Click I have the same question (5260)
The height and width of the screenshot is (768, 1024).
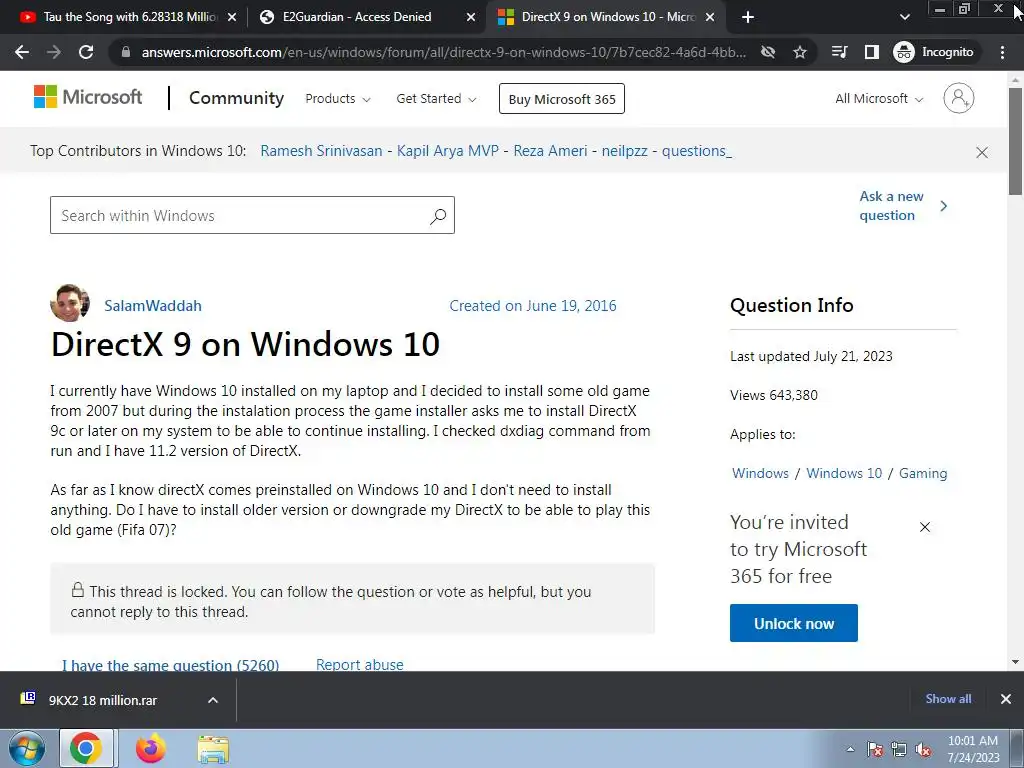(170, 664)
